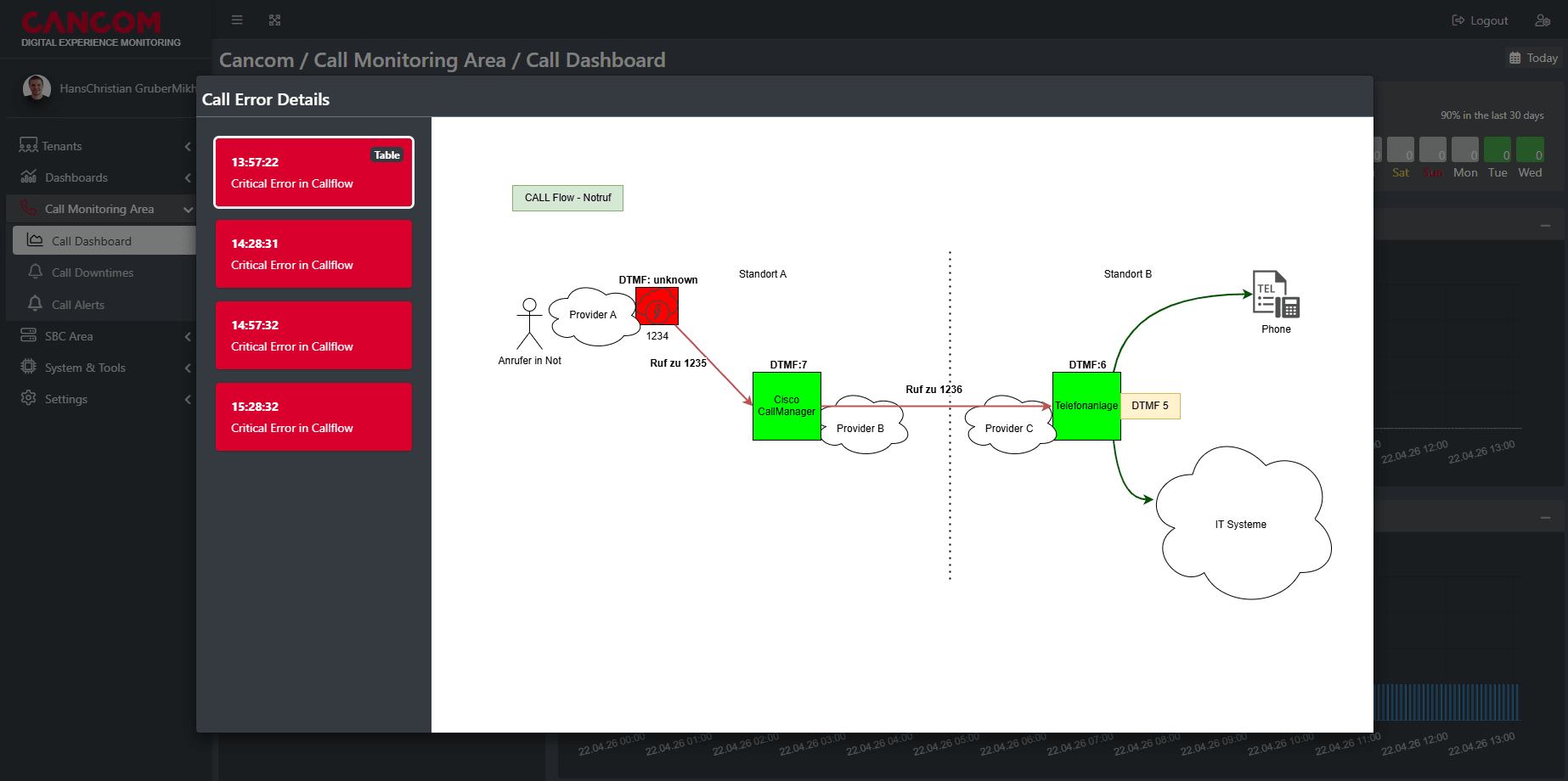Collapse the Call Monitoring Area chevron
This screenshot has width=1568, height=781.
188,209
